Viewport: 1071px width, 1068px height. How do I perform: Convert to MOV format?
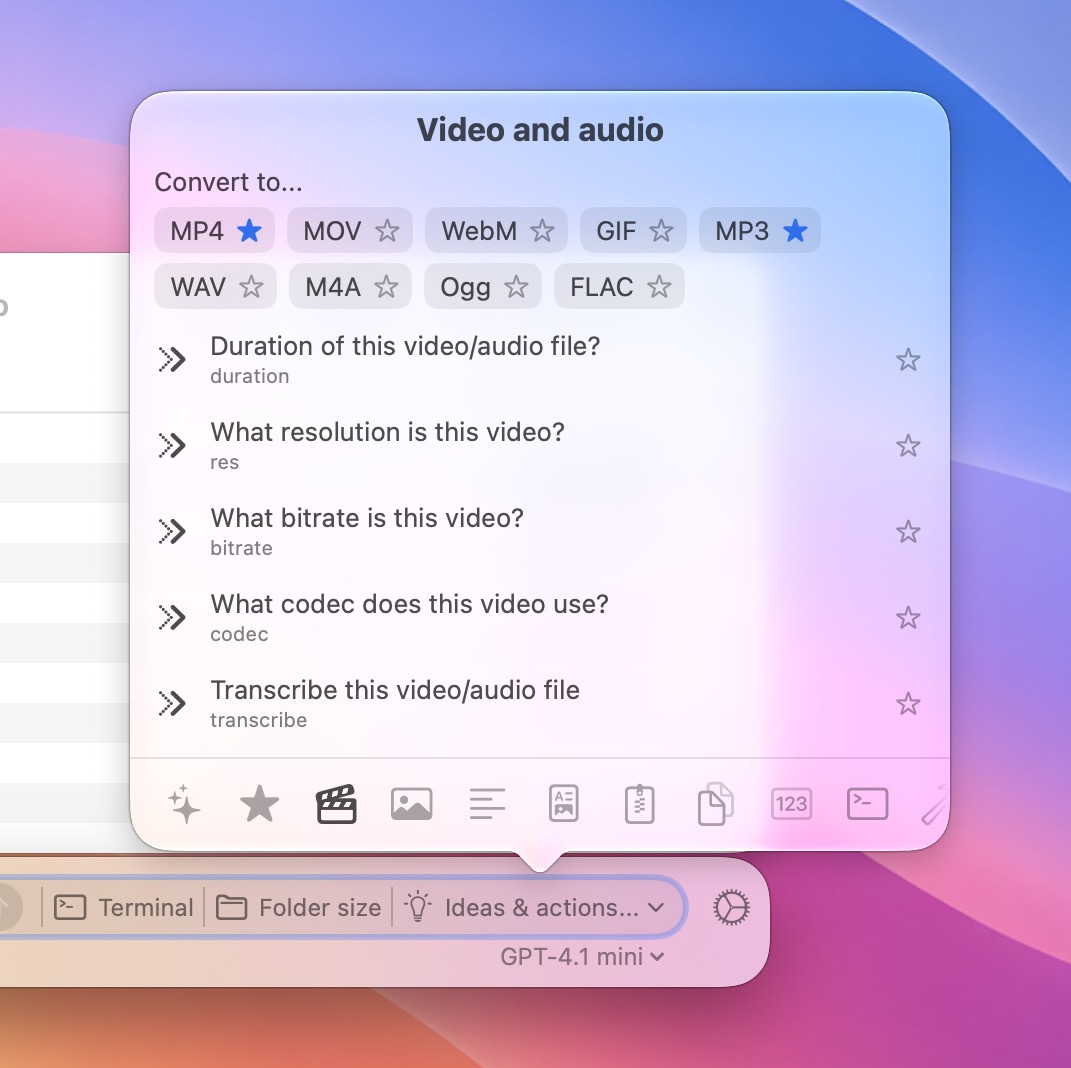tap(332, 231)
